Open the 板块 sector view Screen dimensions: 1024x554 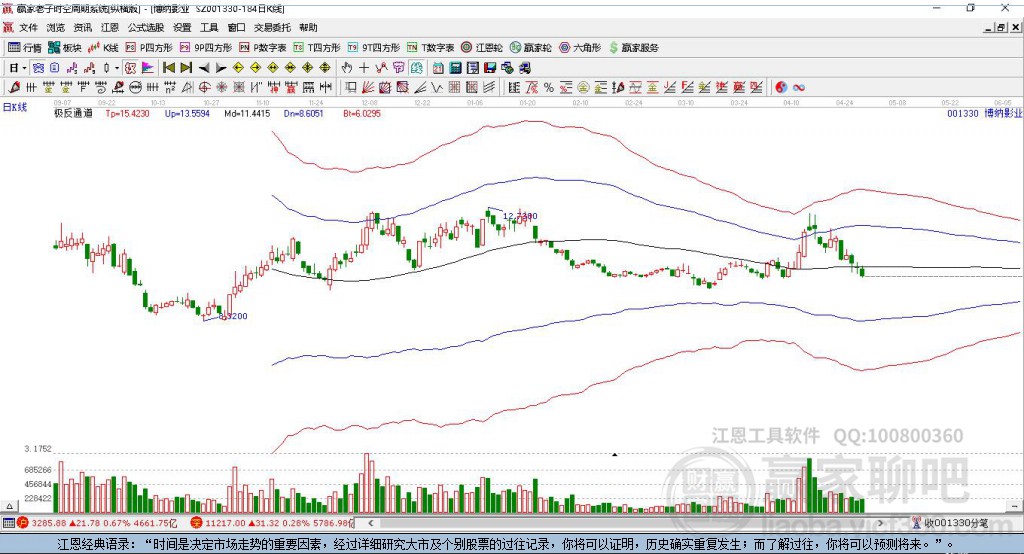click(x=65, y=48)
